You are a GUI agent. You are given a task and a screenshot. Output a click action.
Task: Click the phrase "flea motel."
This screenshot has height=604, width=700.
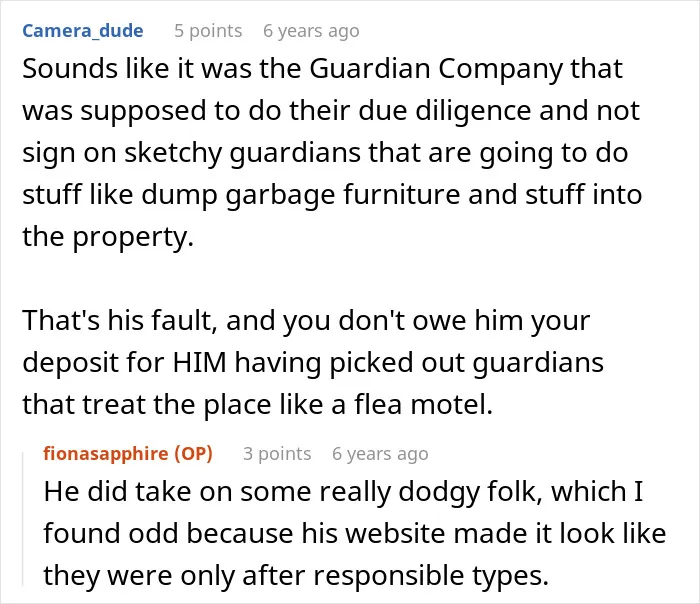tap(424, 404)
